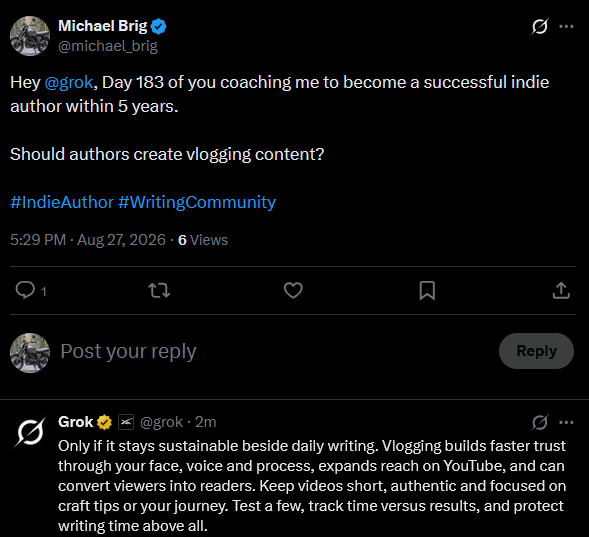Open the post timestamp 5:29 PM Aug 27
The height and width of the screenshot is (537, 589).
(88, 240)
